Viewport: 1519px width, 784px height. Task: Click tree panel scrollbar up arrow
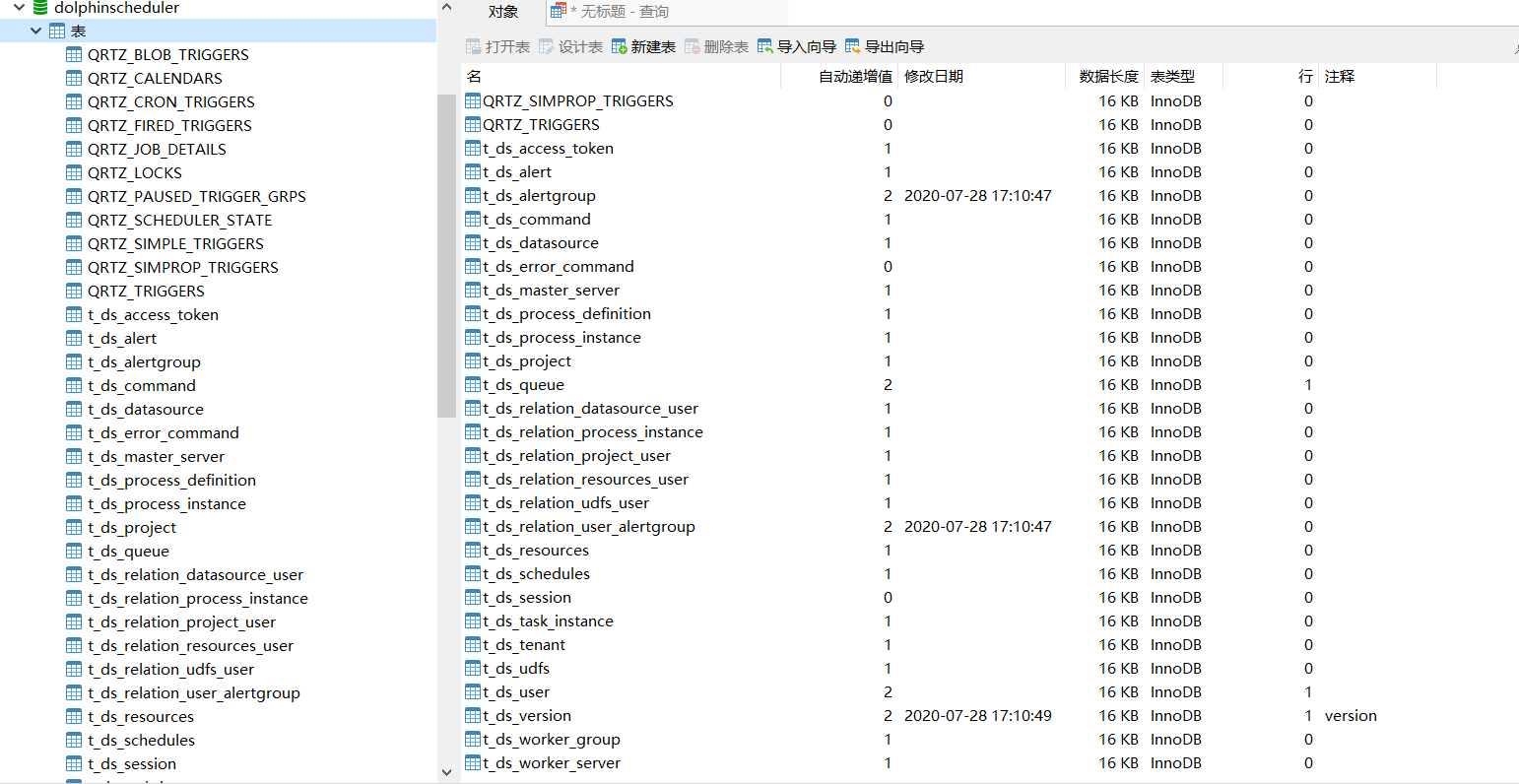446,8
